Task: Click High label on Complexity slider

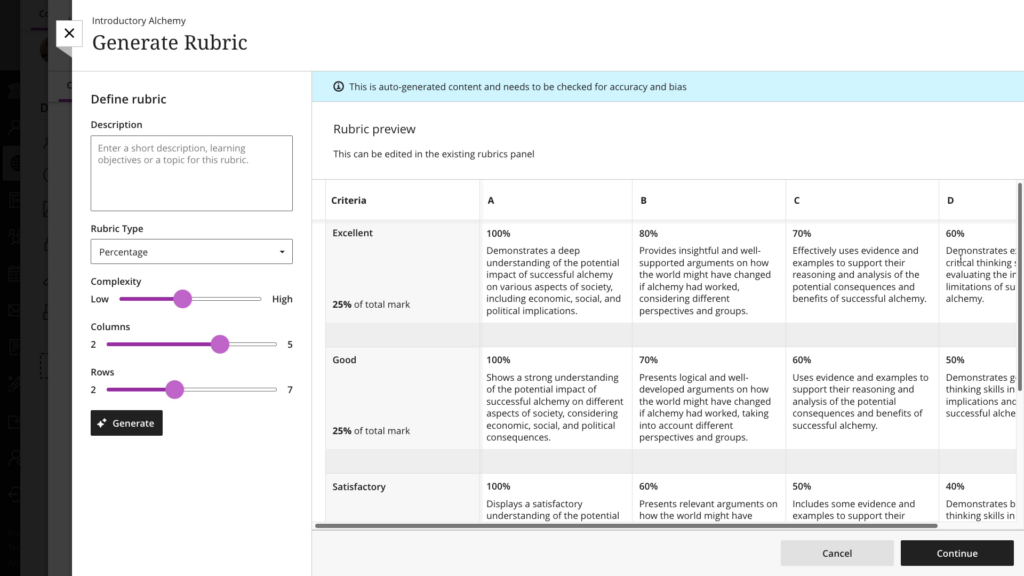Action: pyautogui.click(x=282, y=299)
